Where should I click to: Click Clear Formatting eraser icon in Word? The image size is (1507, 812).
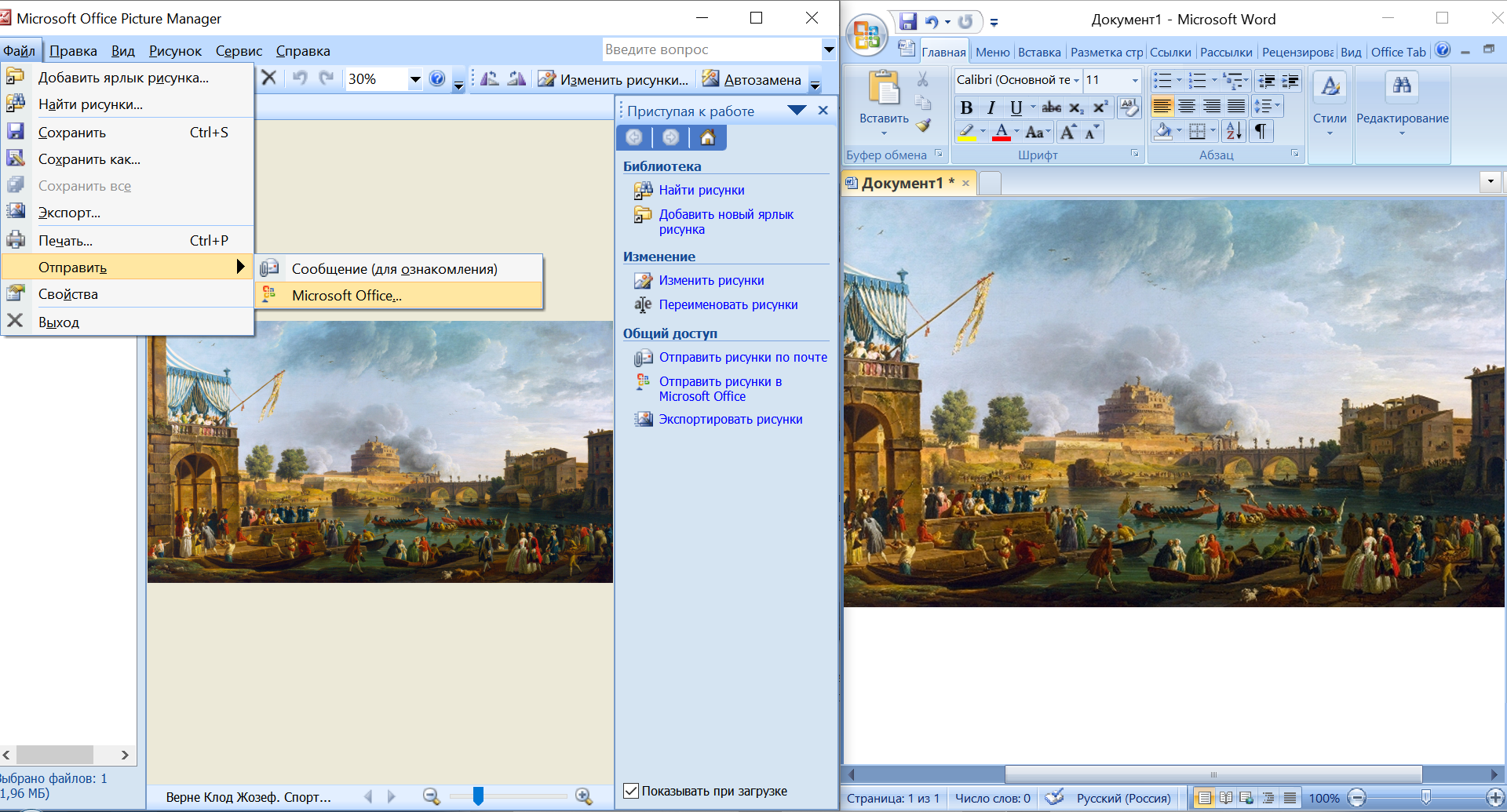(1129, 107)
